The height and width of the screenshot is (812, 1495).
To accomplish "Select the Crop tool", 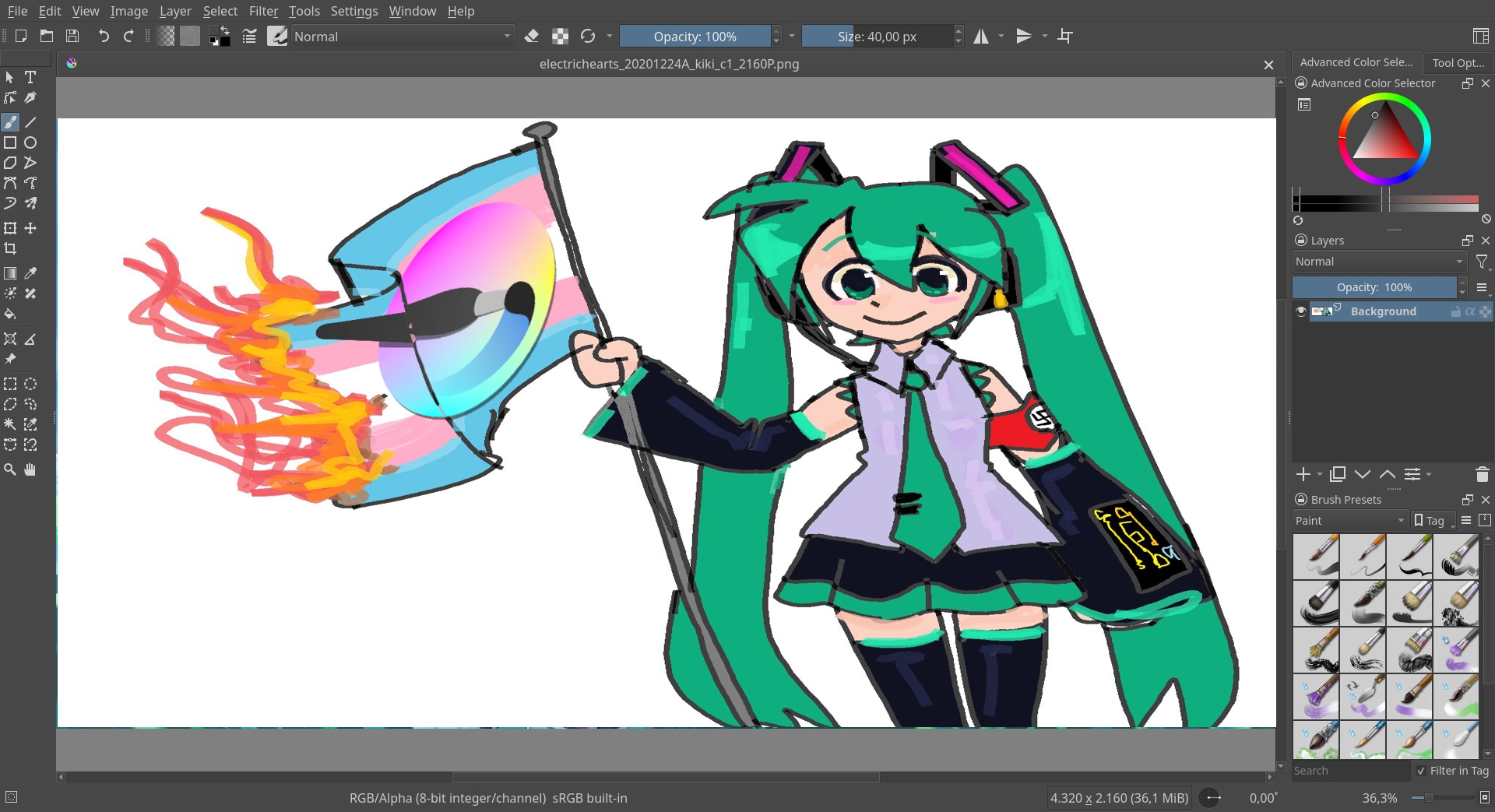I will pyautogui.click(x=10, y=248).
